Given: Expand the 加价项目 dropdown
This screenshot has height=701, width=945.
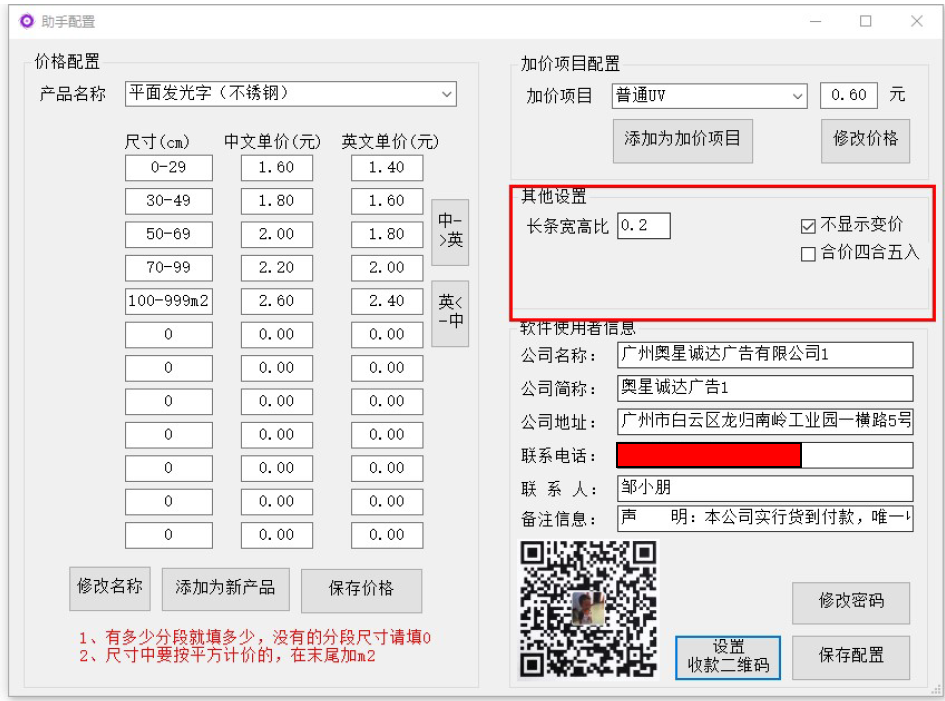Looking at the screenshot, I should [x=797, y=96].
